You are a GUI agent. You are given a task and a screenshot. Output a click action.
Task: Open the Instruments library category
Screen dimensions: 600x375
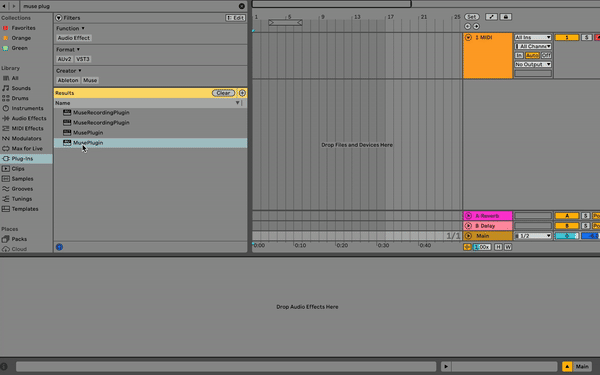click(27, 108)
